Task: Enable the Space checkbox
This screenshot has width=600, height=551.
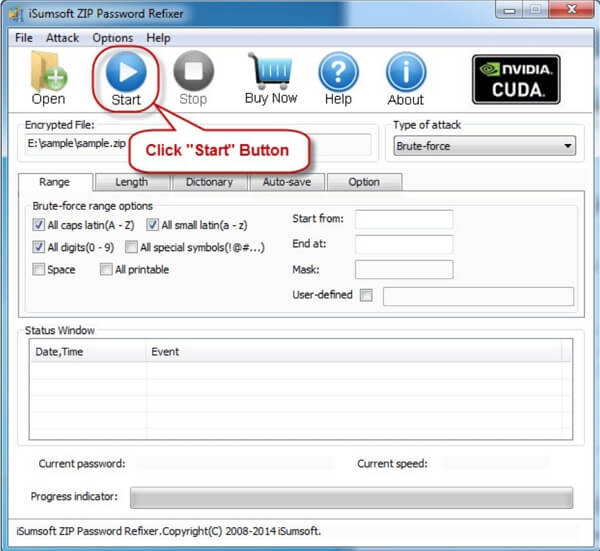Action: (x=38, y=269)
